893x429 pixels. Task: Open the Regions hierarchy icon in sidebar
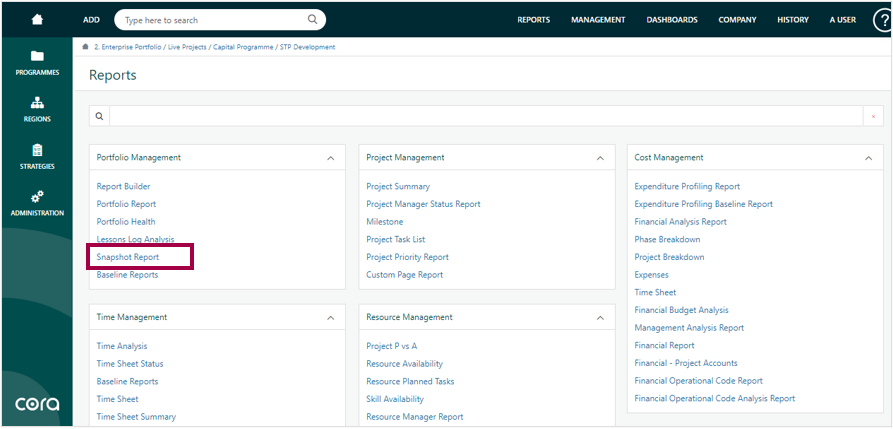tap(37, 103)
